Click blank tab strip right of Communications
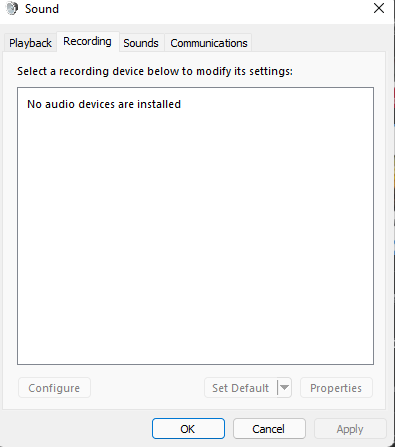The width and height of the screenshot is (395, 447). [x=318, y=43]
